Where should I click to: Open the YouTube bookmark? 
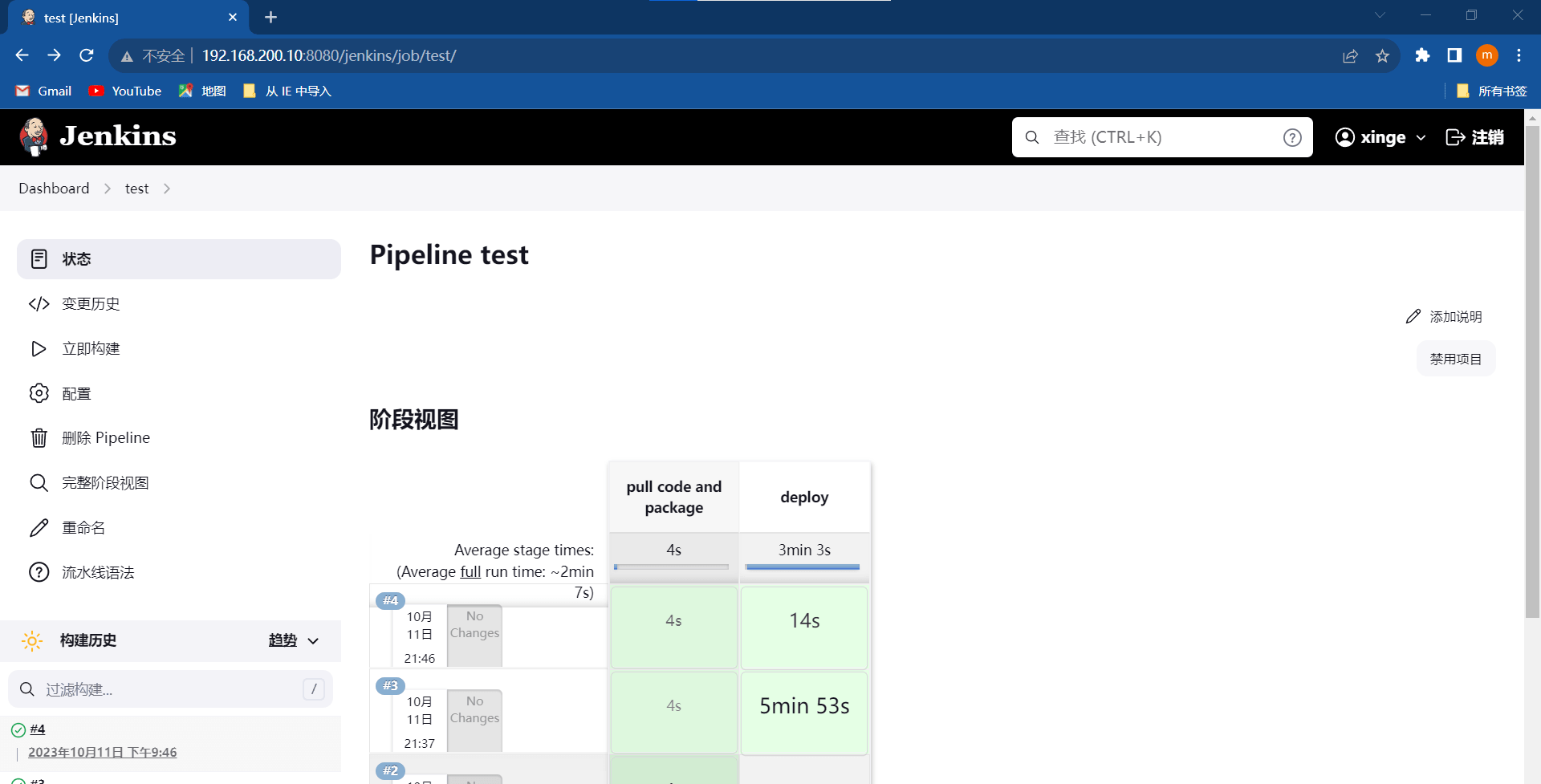[x=125, y=91]
